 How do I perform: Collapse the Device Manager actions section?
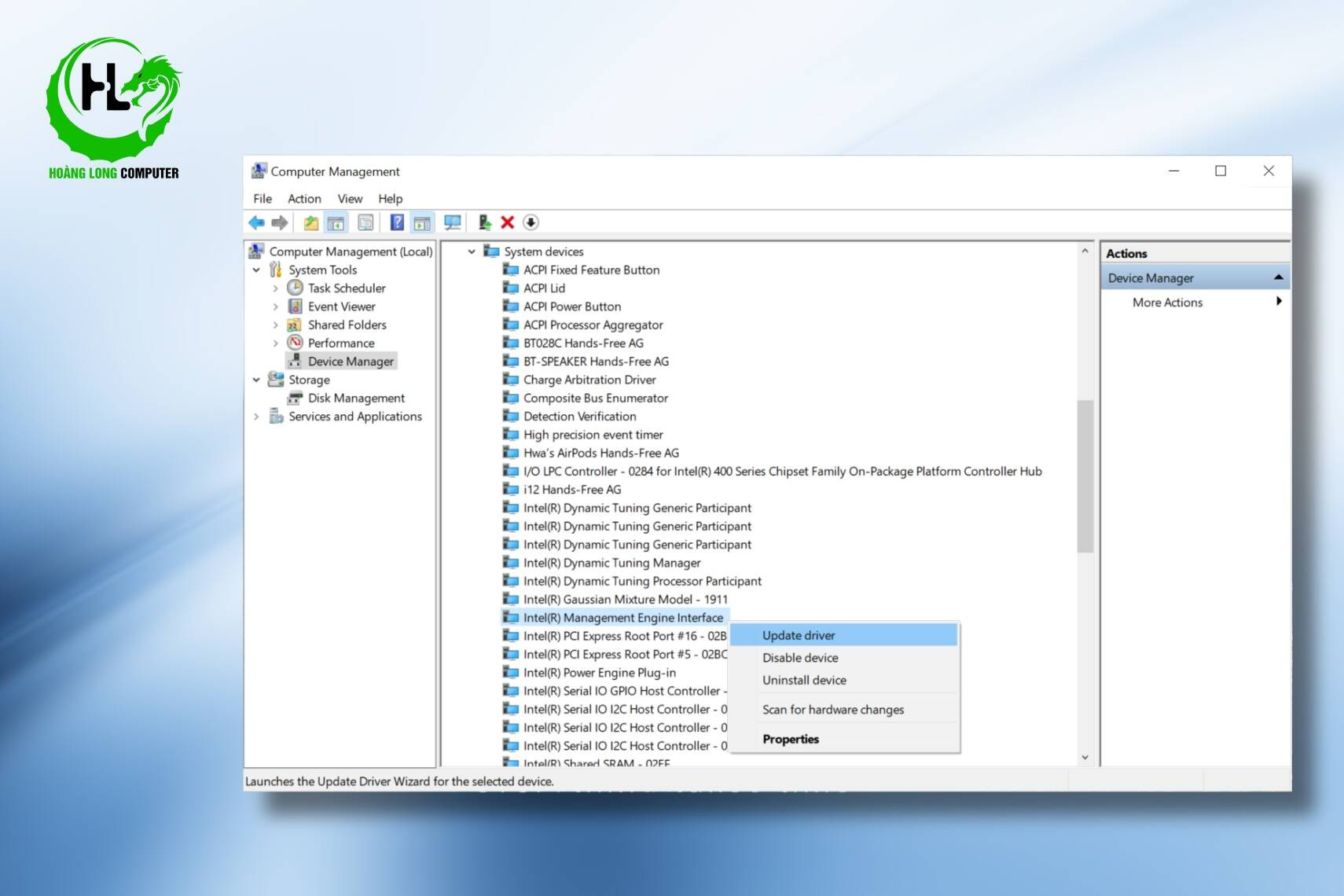1278,277
